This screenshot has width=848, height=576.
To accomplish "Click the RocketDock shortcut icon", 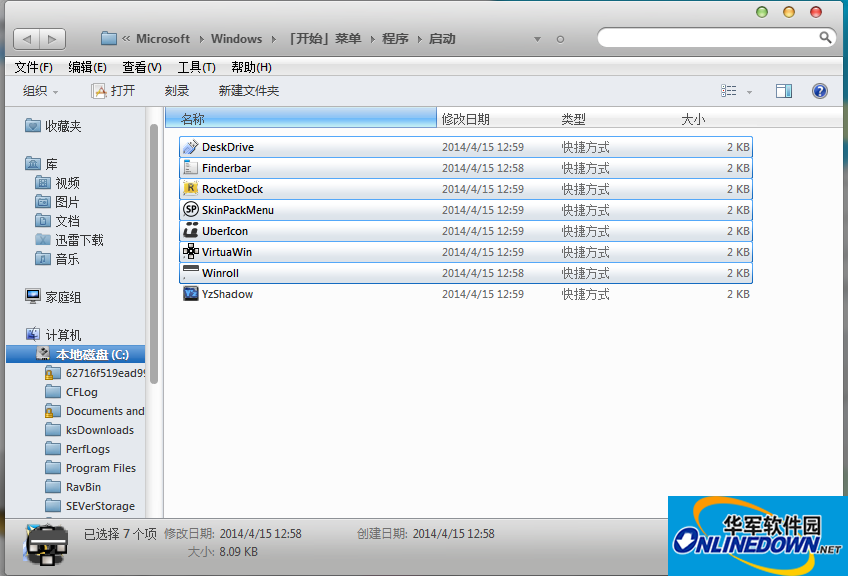I will coord(190,188).
